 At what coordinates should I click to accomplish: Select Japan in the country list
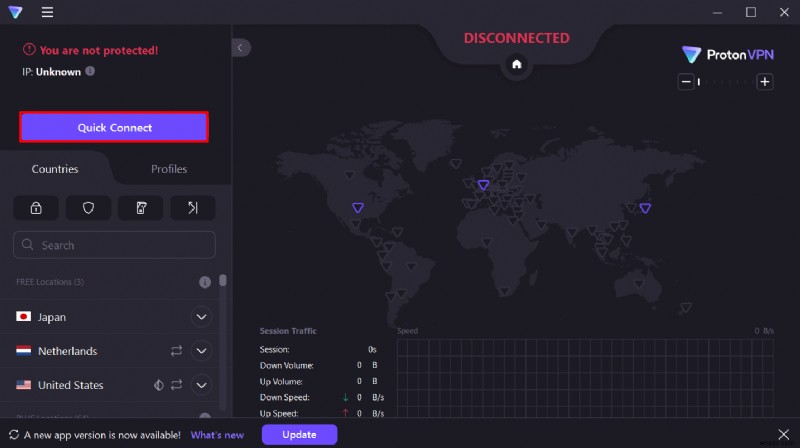point(110,317)
